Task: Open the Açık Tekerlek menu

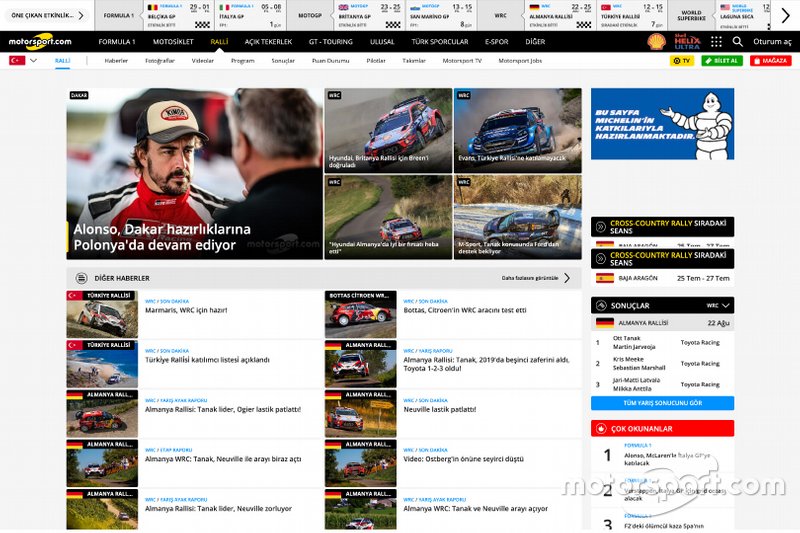Action: point(268,42)
